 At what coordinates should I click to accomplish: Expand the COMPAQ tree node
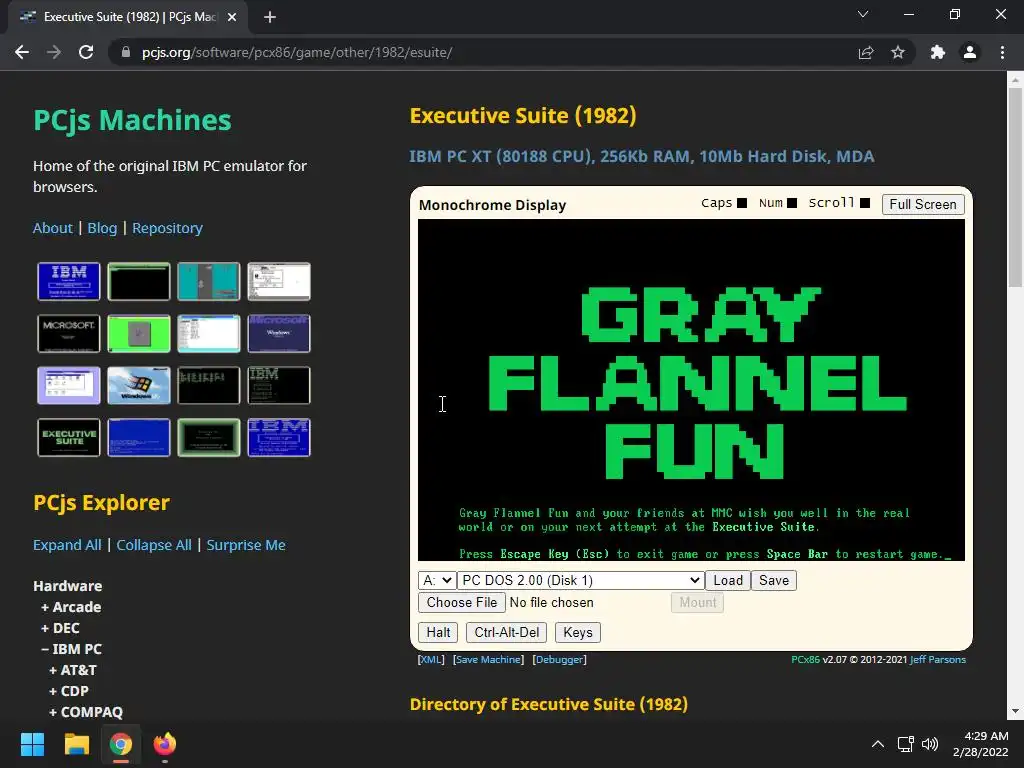[86, 711]
